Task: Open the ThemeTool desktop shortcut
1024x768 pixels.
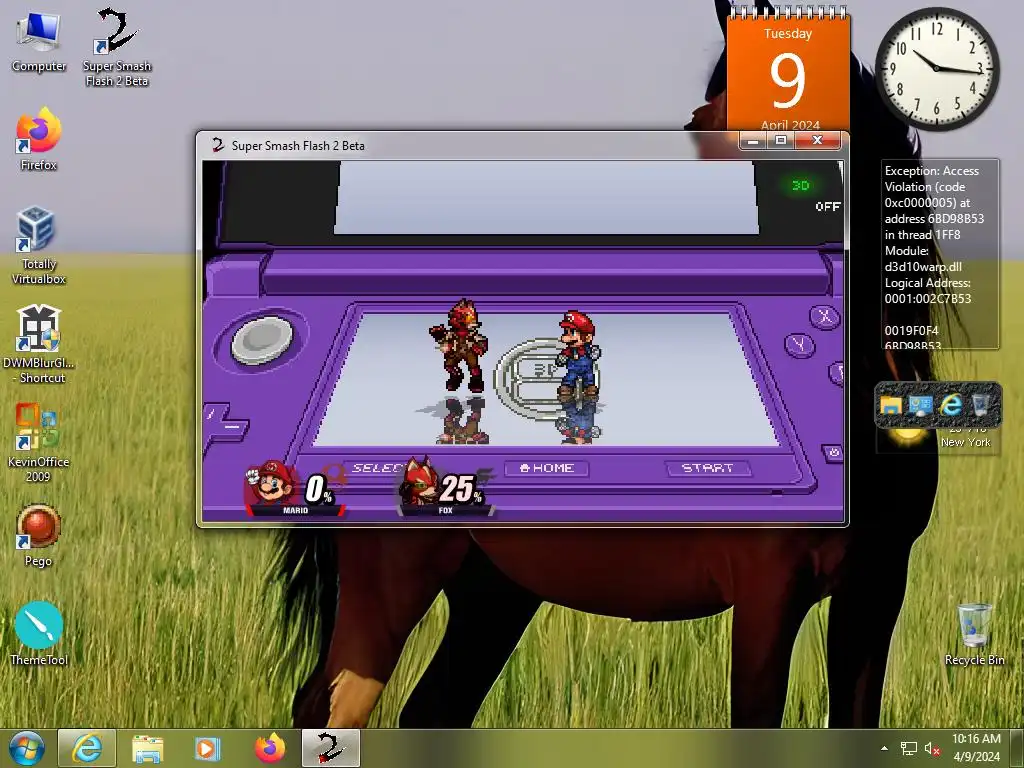Action: (39, 633)
